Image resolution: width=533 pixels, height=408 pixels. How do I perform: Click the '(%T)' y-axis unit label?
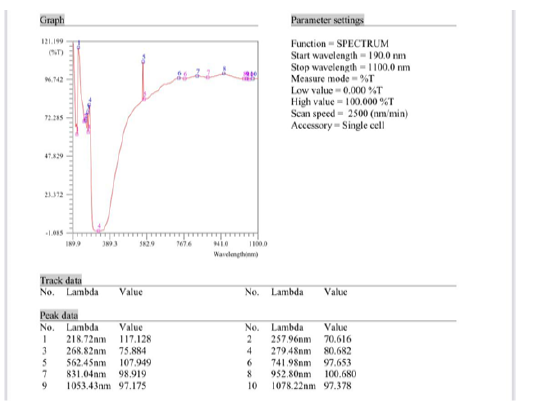pyautogui.click(x=56, y=52)
